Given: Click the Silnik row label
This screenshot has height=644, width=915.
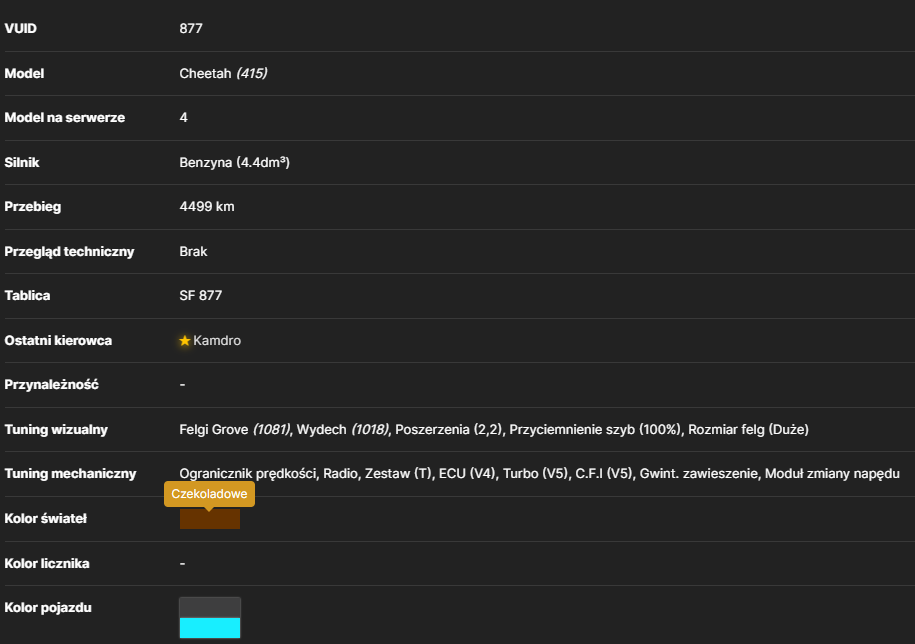Looking at the screenshot, I should [x=22, y=162].
